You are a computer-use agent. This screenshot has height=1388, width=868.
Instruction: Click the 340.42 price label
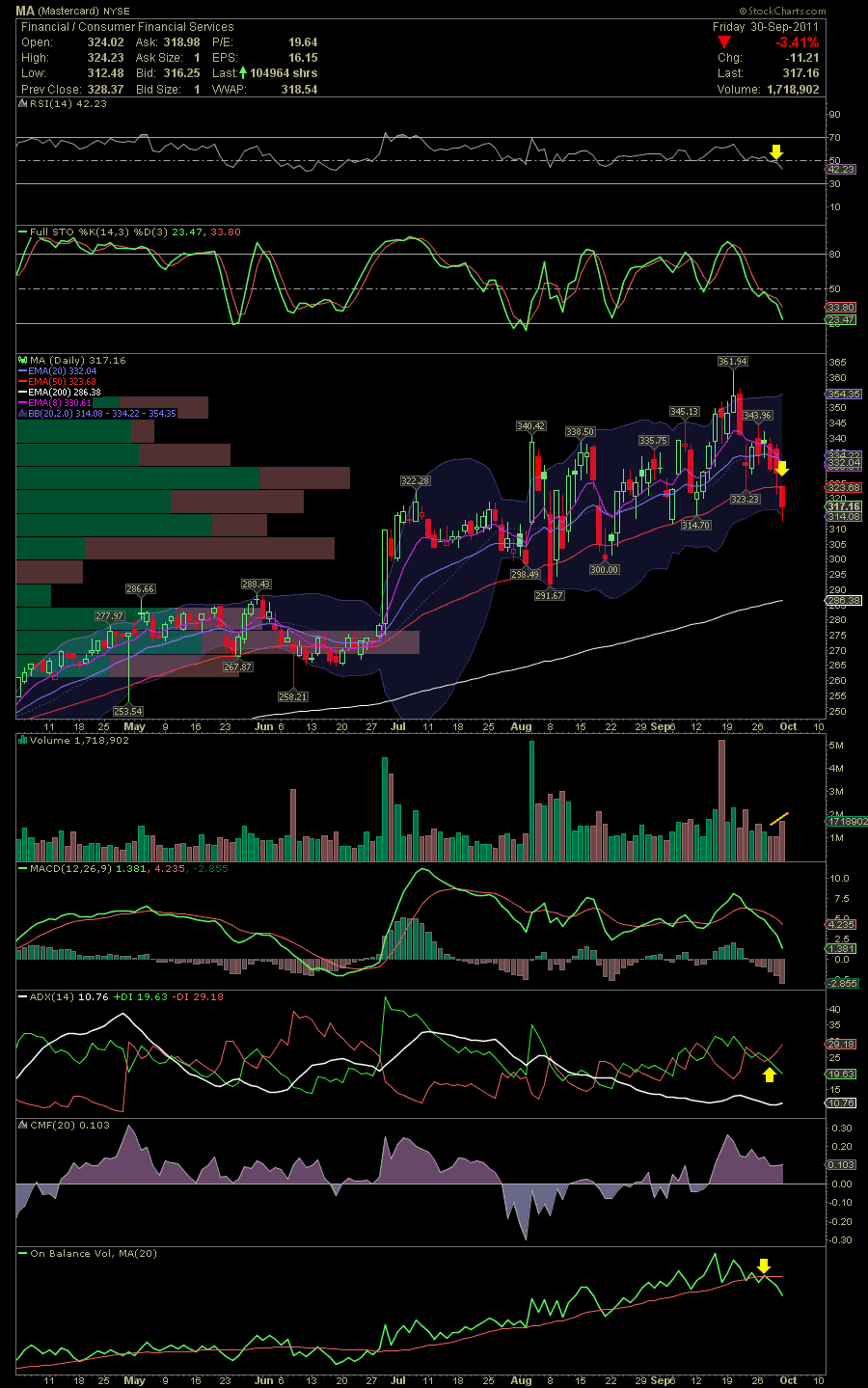[x=531, y=426]
